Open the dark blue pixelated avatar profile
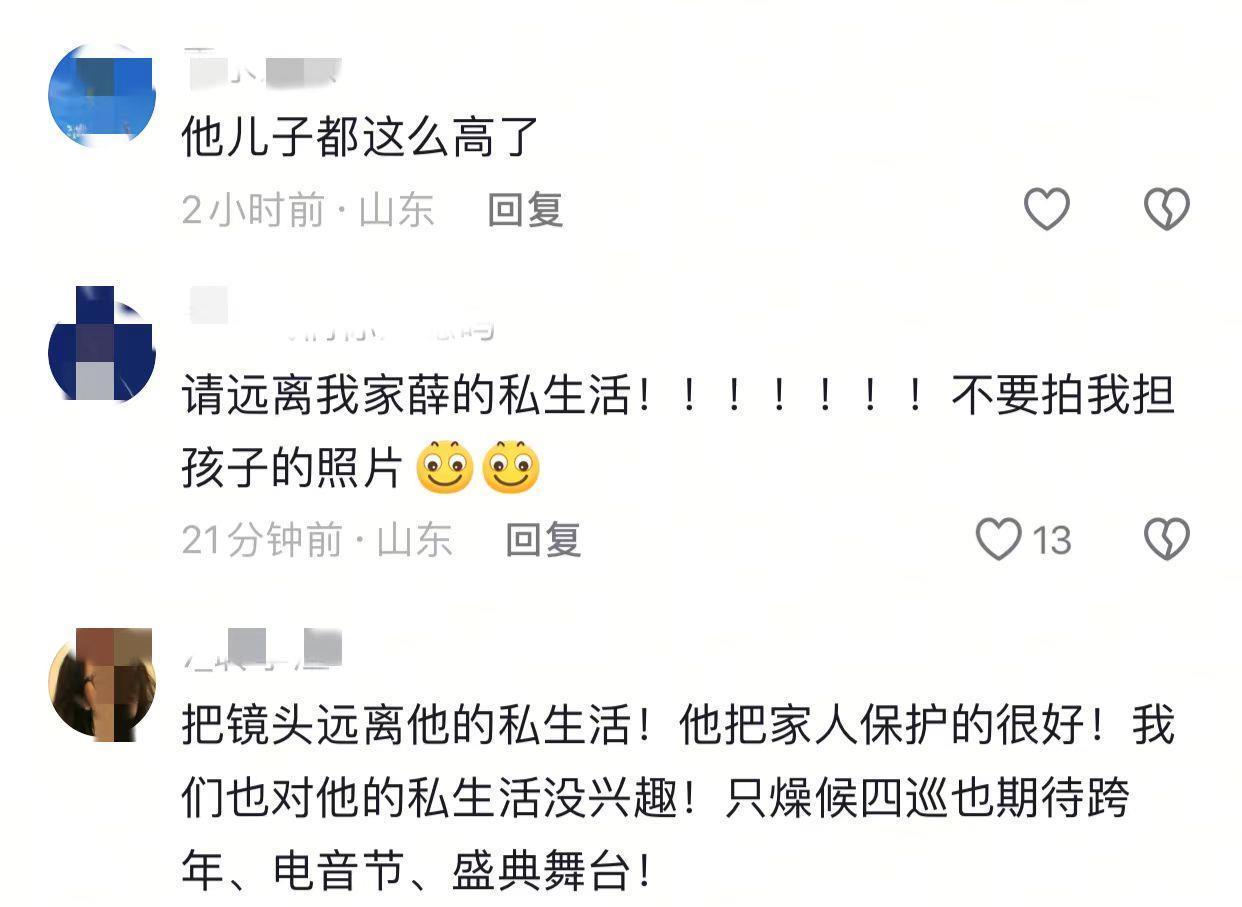The image size is (1242, 907). [102, 343]
